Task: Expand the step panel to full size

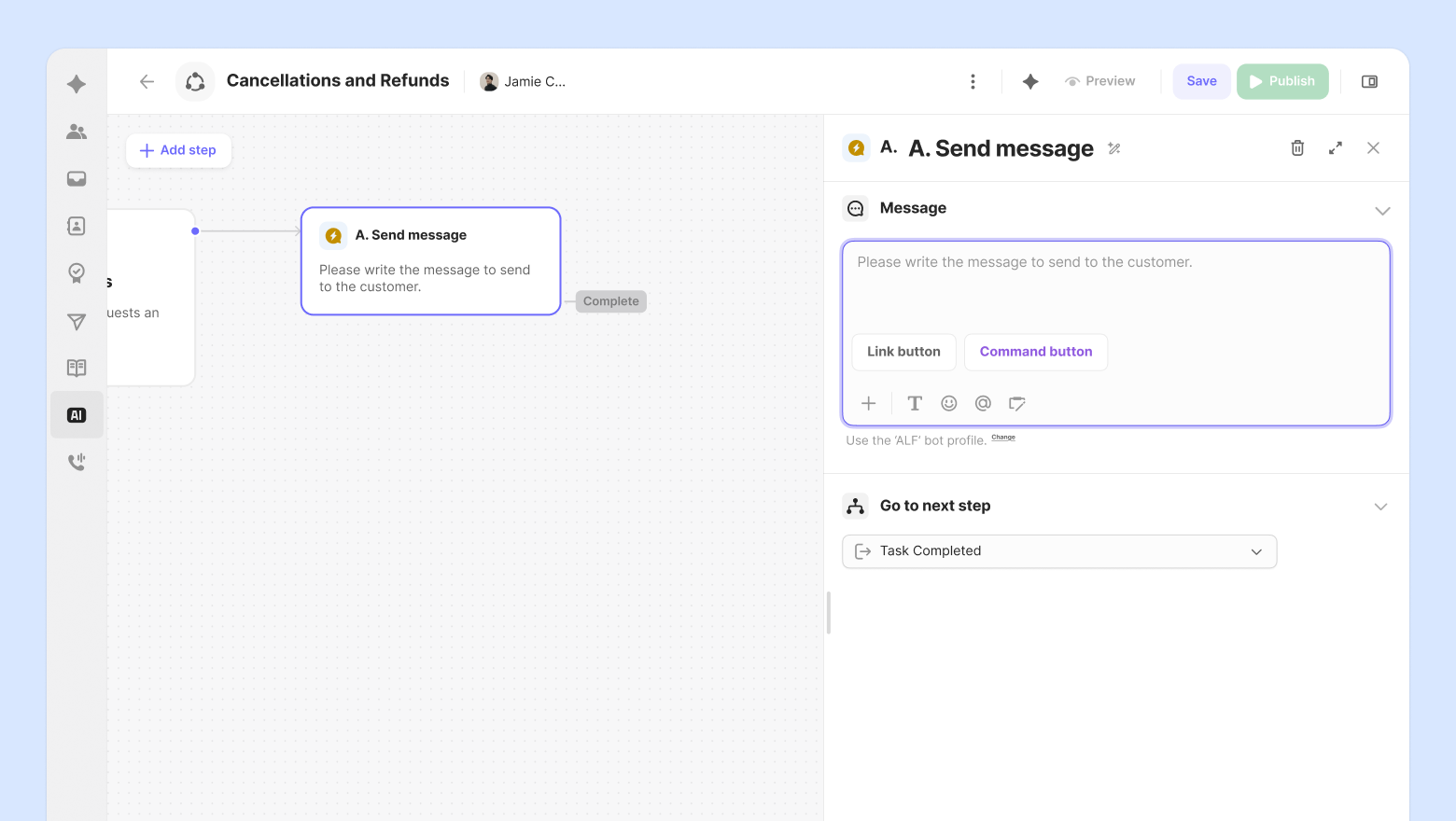Action: (x=1336, y=148)
